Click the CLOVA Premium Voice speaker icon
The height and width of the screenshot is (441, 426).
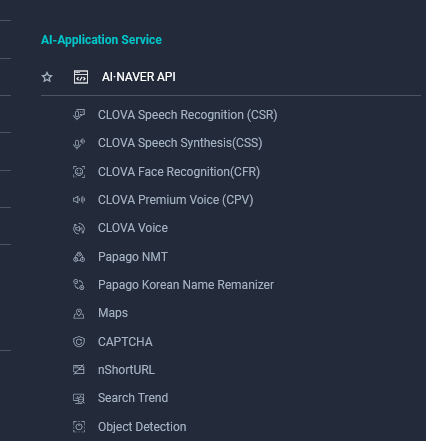(79, 200)
